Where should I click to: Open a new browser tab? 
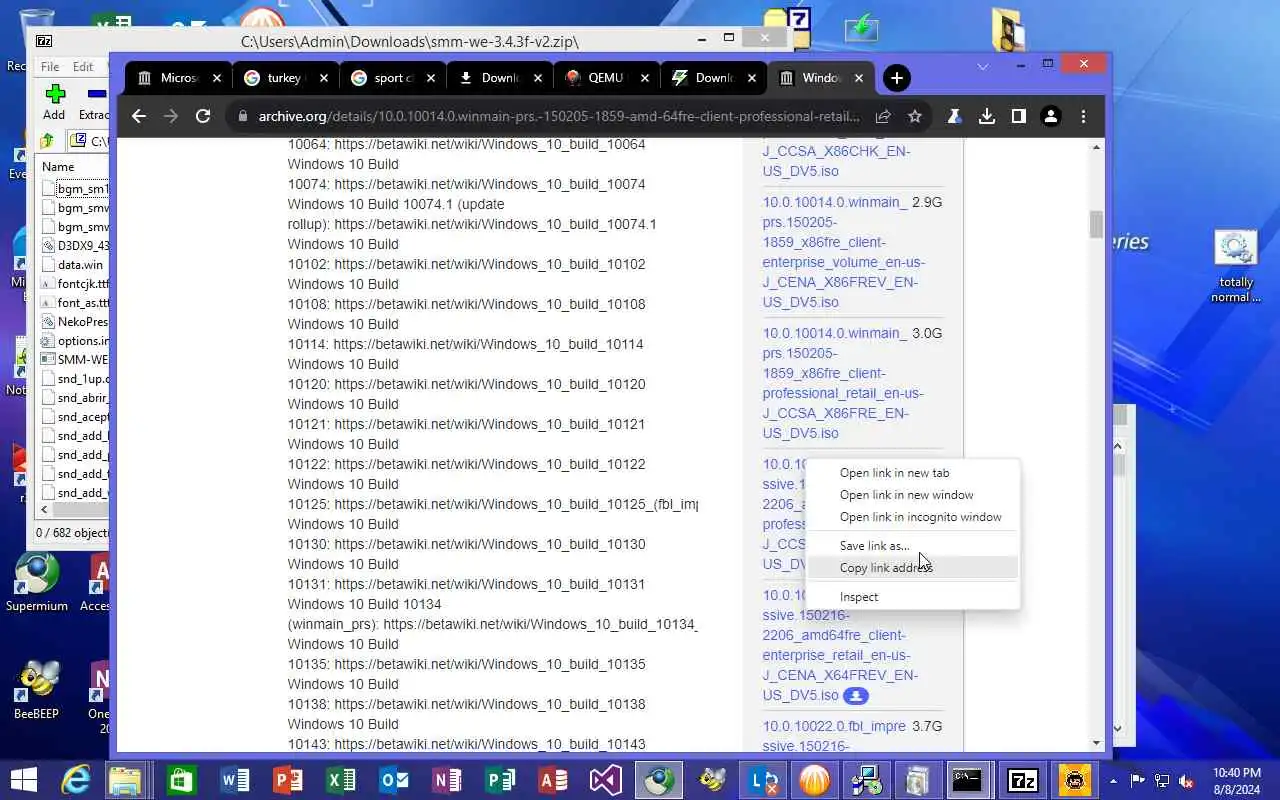click(897, 78)
